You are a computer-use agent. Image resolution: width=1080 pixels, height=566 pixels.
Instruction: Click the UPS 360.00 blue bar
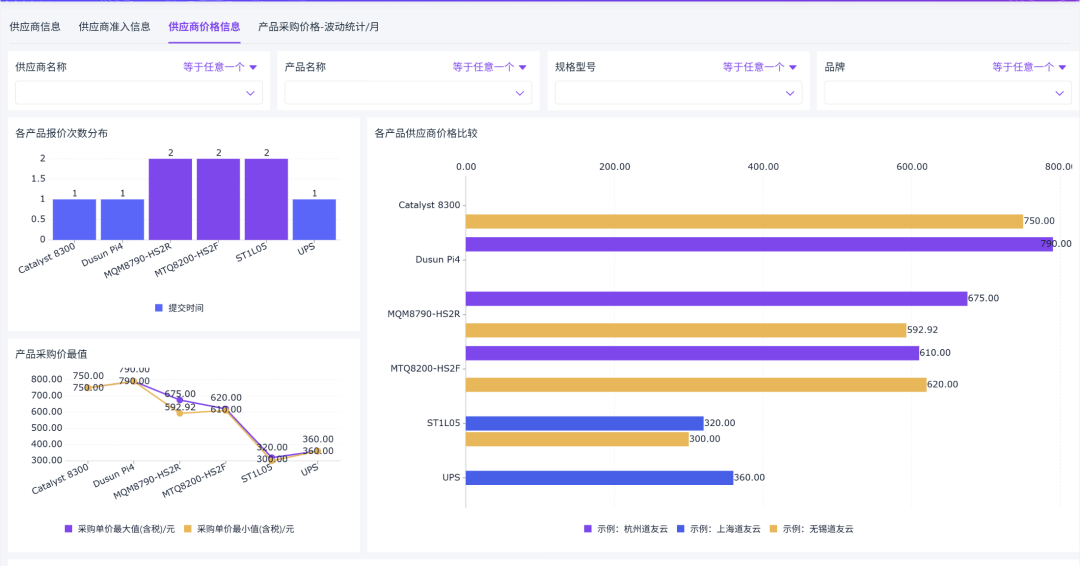(x=599, y=478)
